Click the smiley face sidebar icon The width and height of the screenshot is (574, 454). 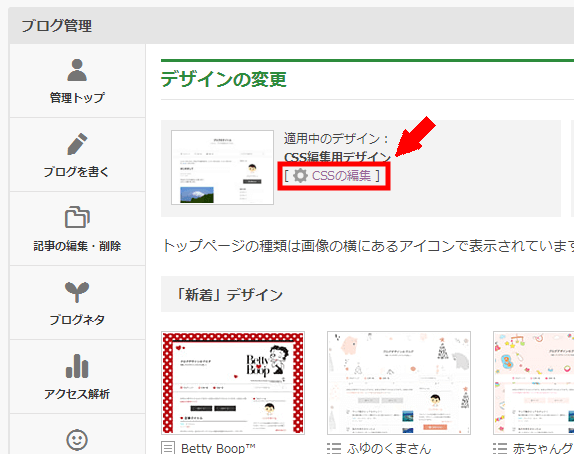(x=77, y=440)
